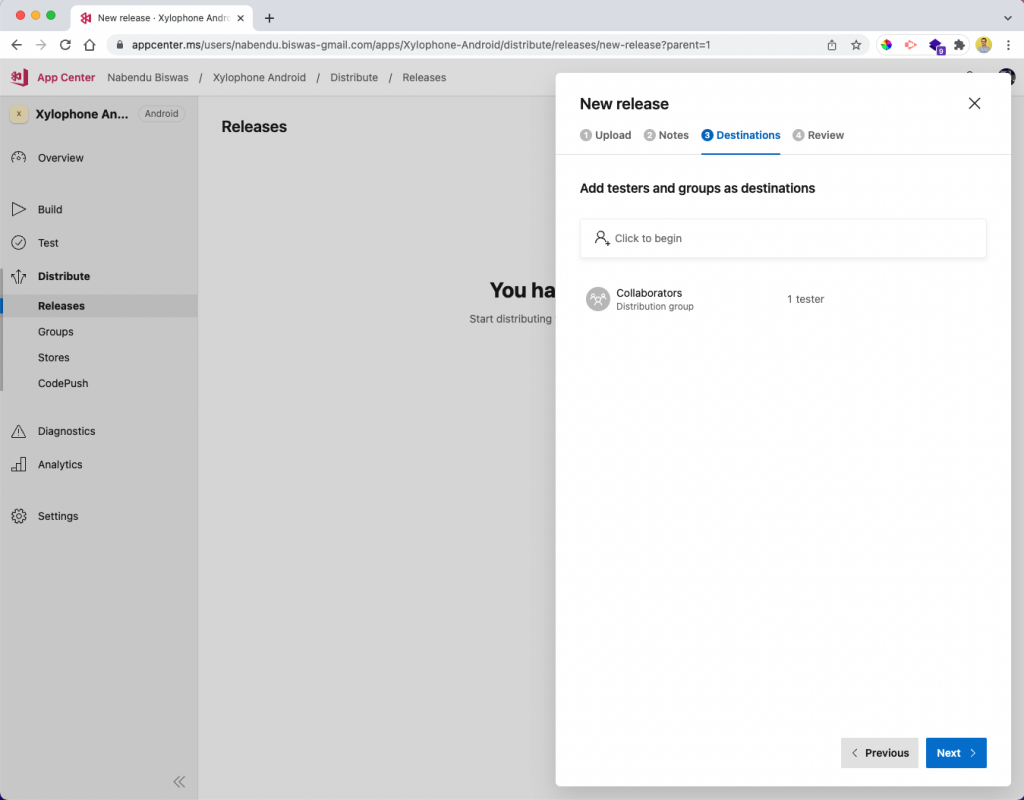The width and height of the screenshot is (1024, 800).
Task: Collapse the Distribute sidebar section
Action: tap(63, 276)
